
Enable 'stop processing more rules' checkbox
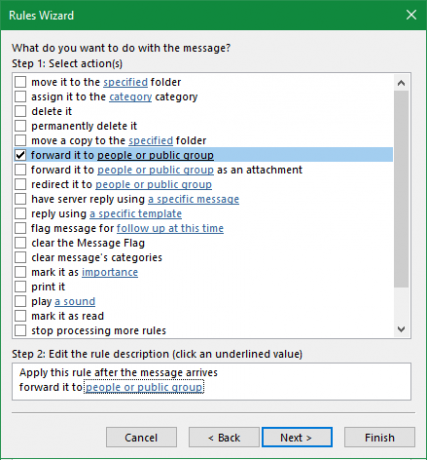(x=20, y=330)
